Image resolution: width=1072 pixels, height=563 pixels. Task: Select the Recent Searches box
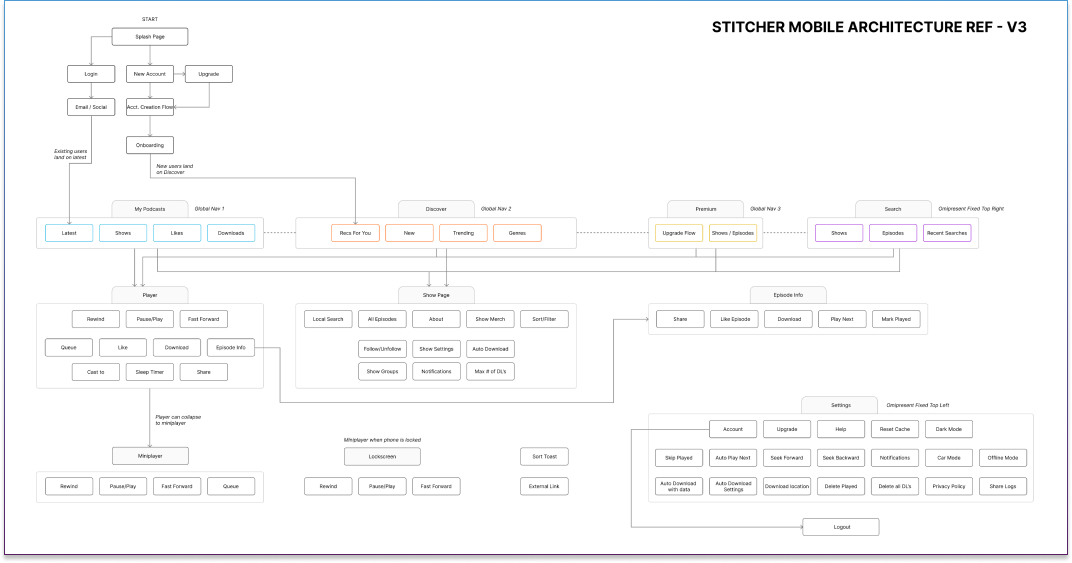(x=946, y=233)
